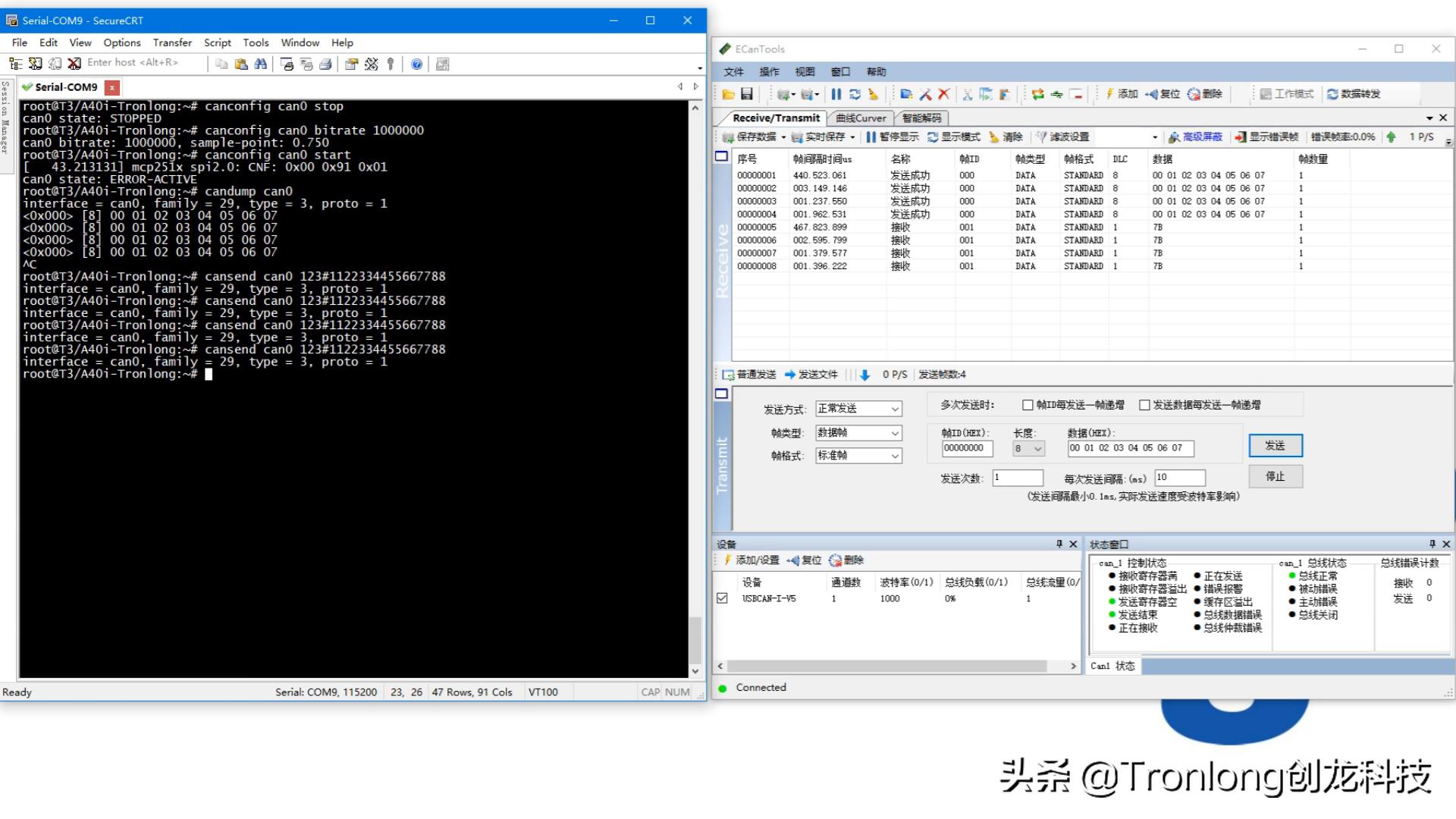Click the key icon in SecureCRT toolbar

pyautogui.click(x=391, y=64)
